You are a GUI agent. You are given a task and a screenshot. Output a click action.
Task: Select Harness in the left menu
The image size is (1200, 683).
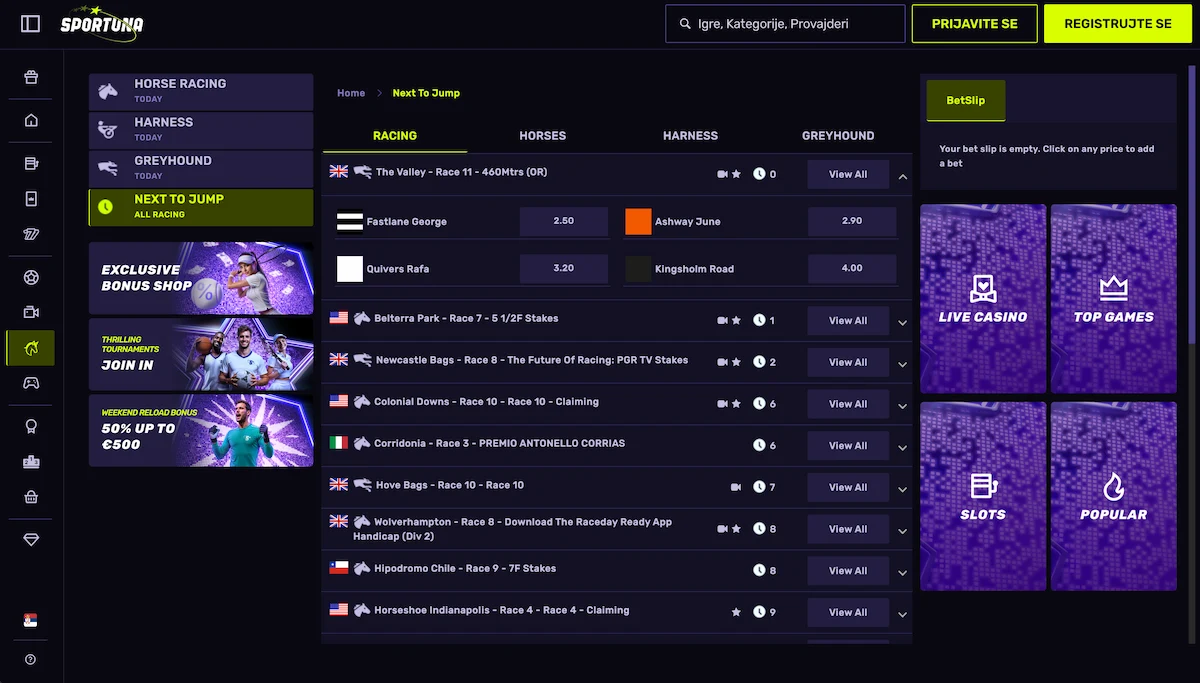[201, 130]
